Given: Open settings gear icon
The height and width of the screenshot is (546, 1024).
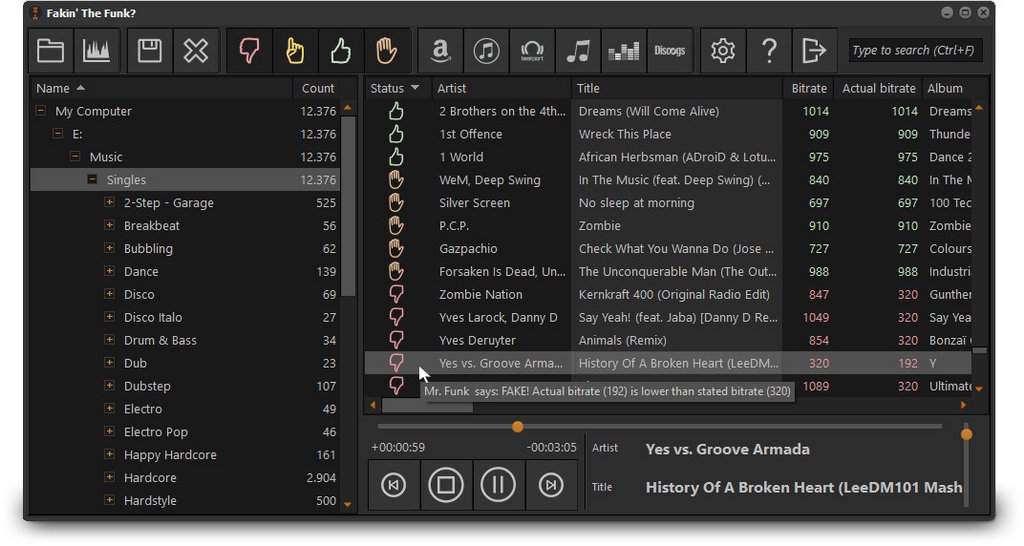Looking at the screenshot, I should point(723,50).
